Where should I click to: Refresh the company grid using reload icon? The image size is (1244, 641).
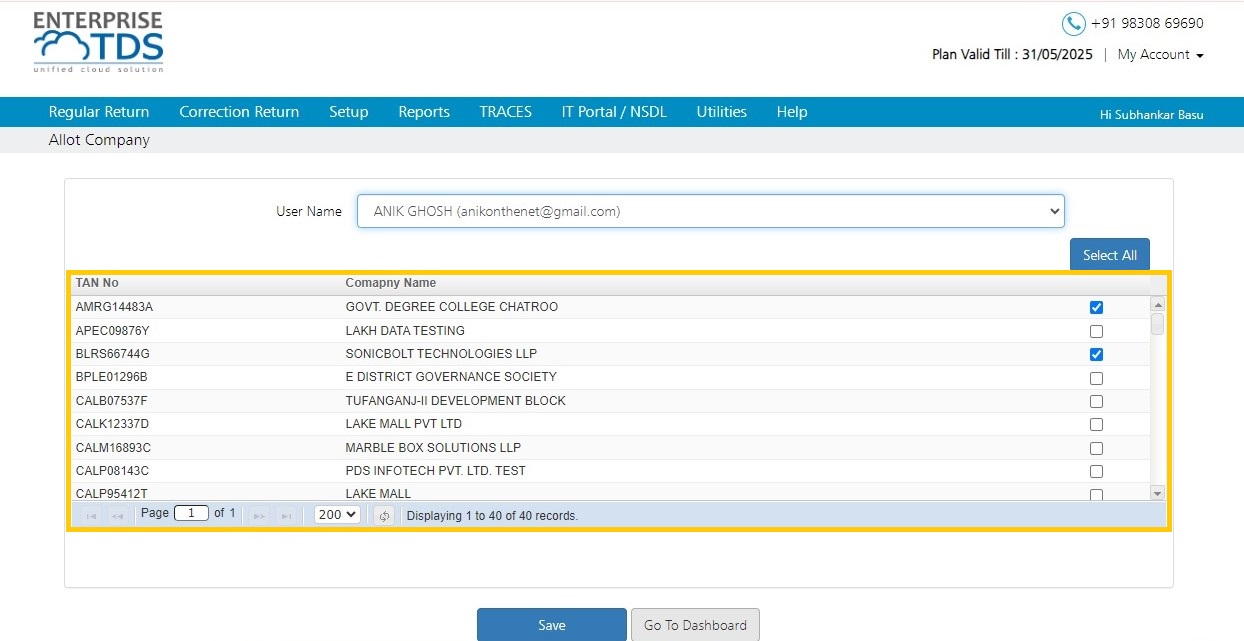[x=384, y=516]
